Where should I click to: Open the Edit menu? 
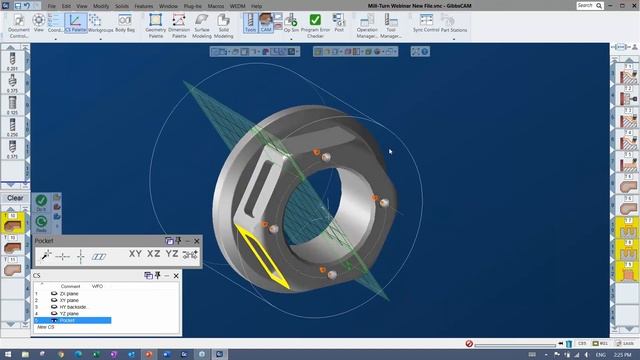pos(66,6)
